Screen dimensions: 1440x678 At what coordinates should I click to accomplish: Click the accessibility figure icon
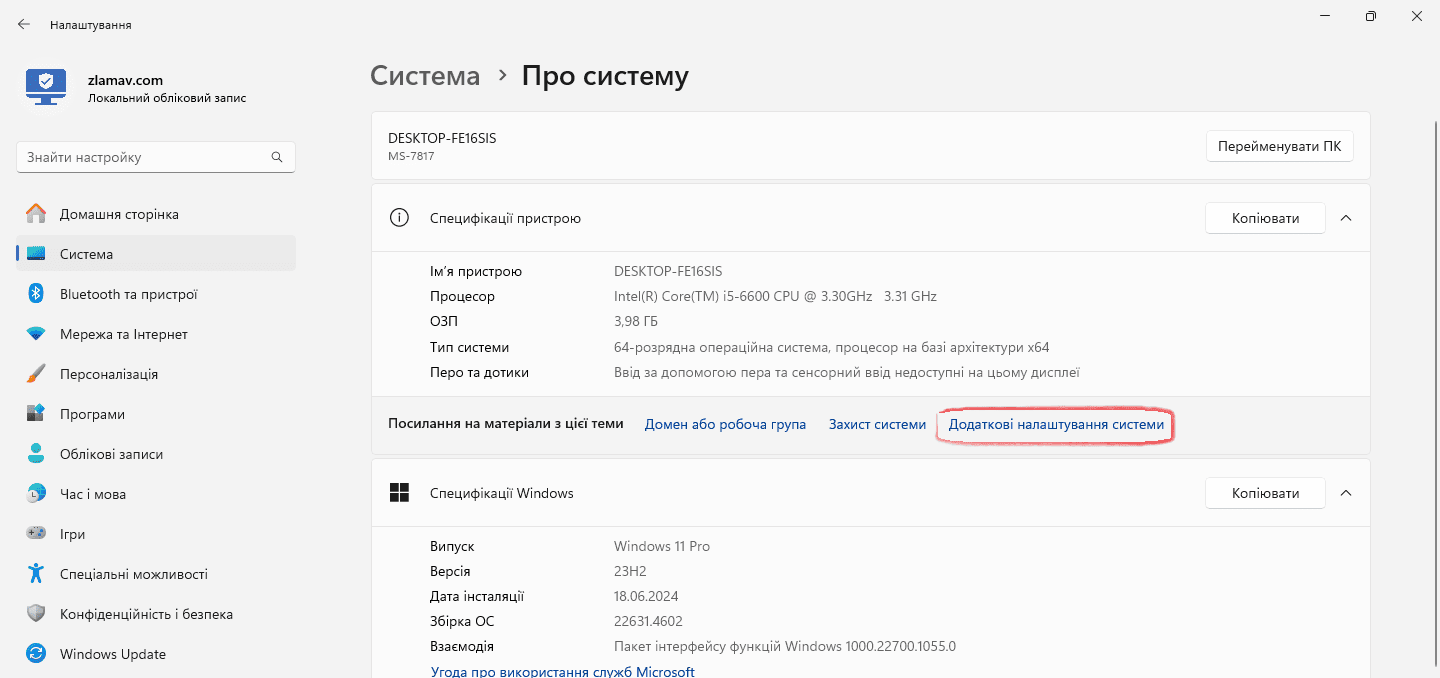pyautogui.click(x=36, y=574)
